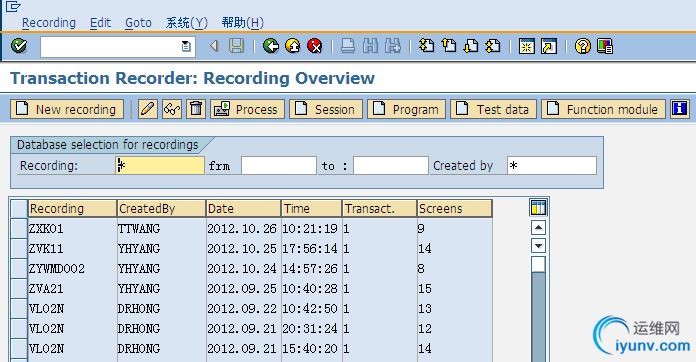Open the Edit menu
This screenshot has width=696, height=362.
pos(100,23)
